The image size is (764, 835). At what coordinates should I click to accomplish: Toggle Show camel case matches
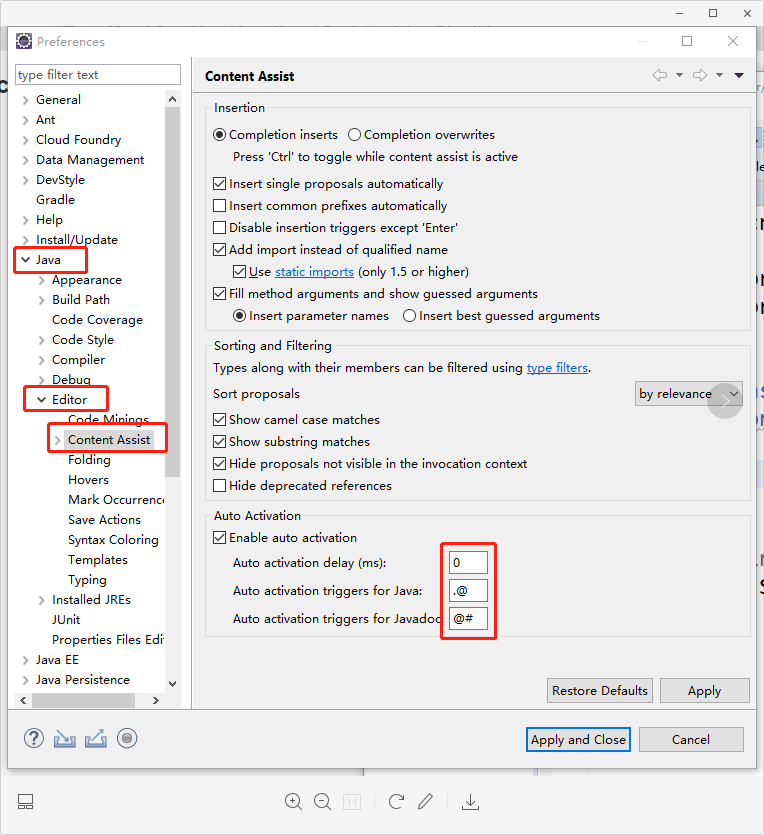coord(219,420)
